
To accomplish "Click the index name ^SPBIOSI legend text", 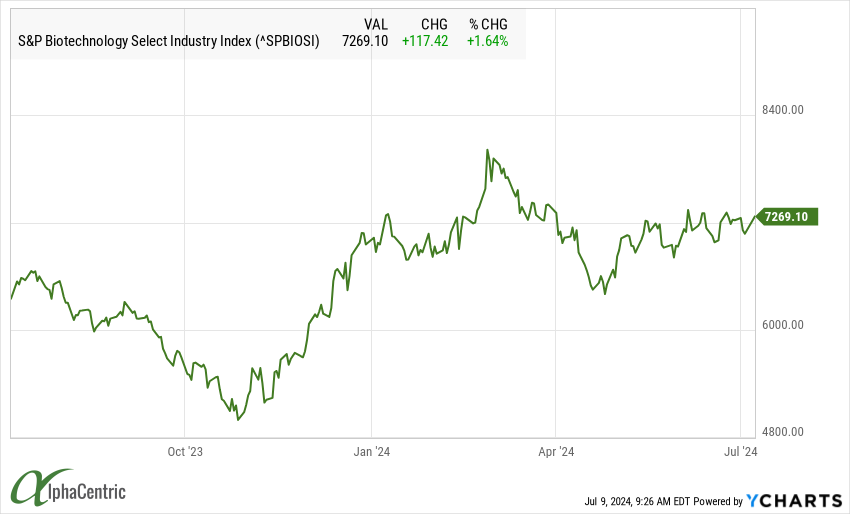I will [169, 41].
